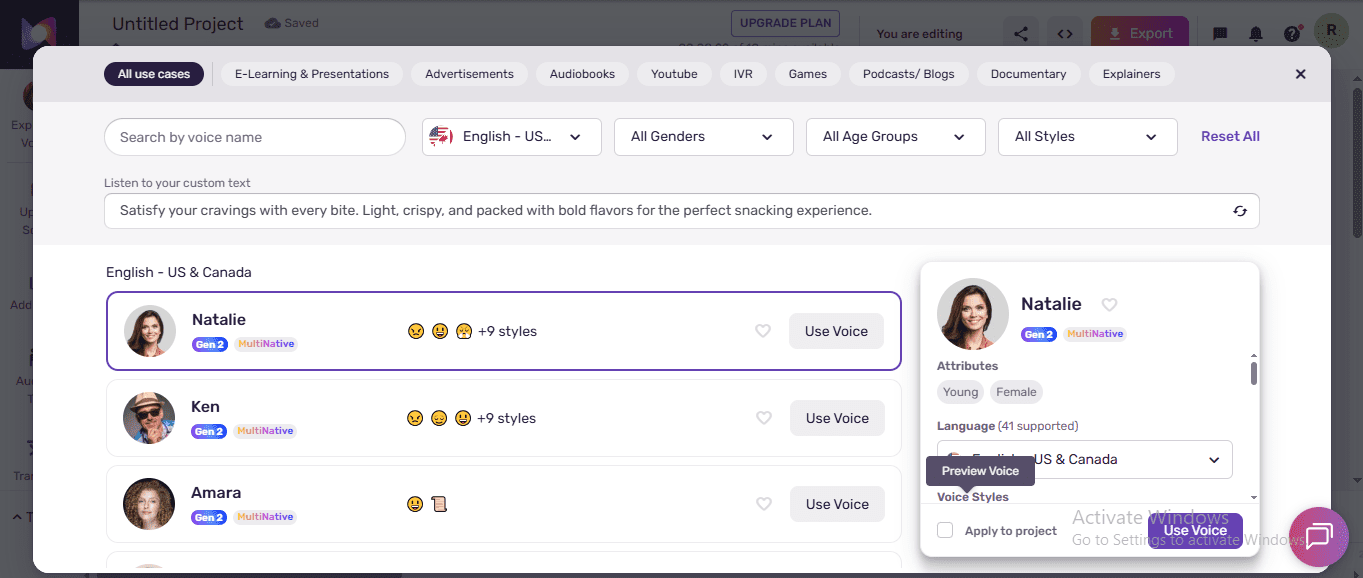This screenshot has width=1363, height=578.
Task: Click Natalie's +9 styles label
Action: (x=507, y=331)
